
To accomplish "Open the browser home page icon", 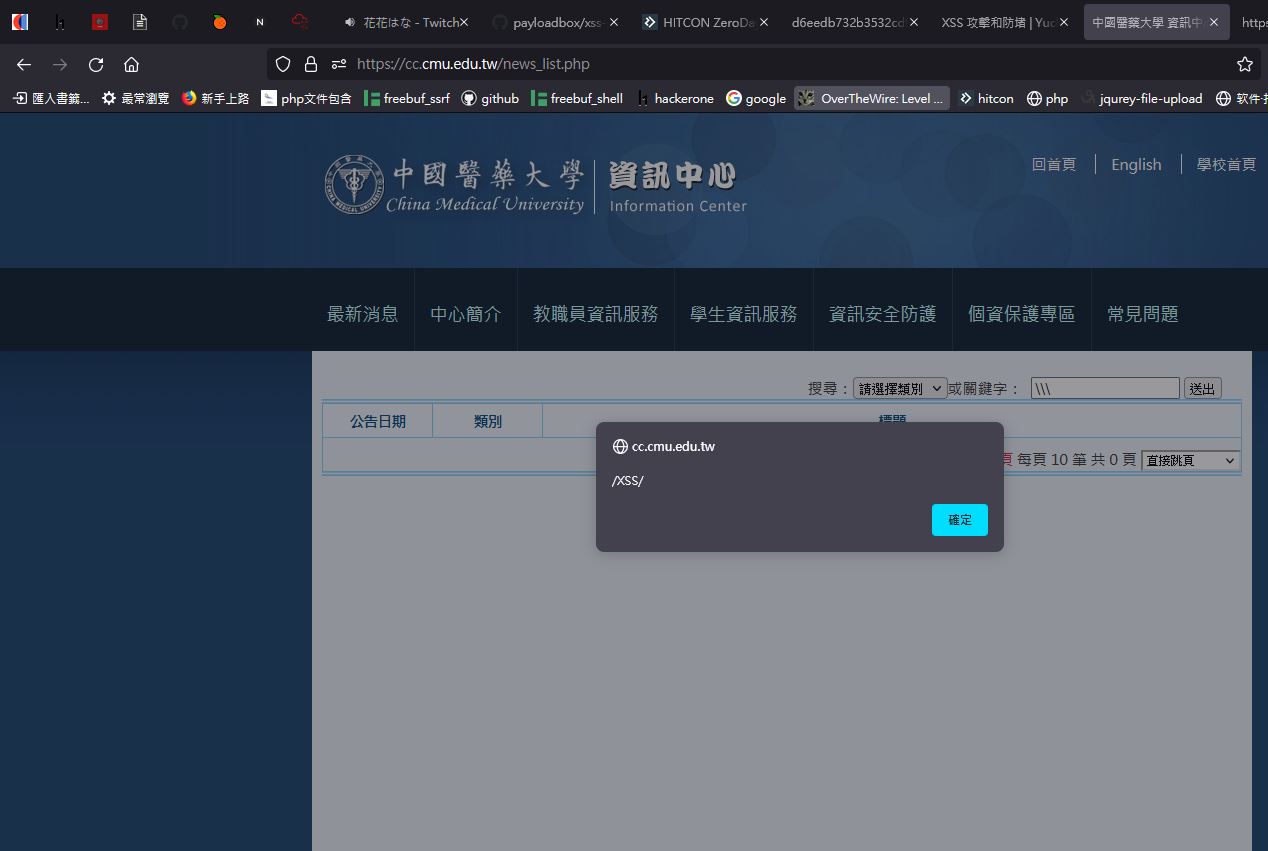I will point(131,64).
